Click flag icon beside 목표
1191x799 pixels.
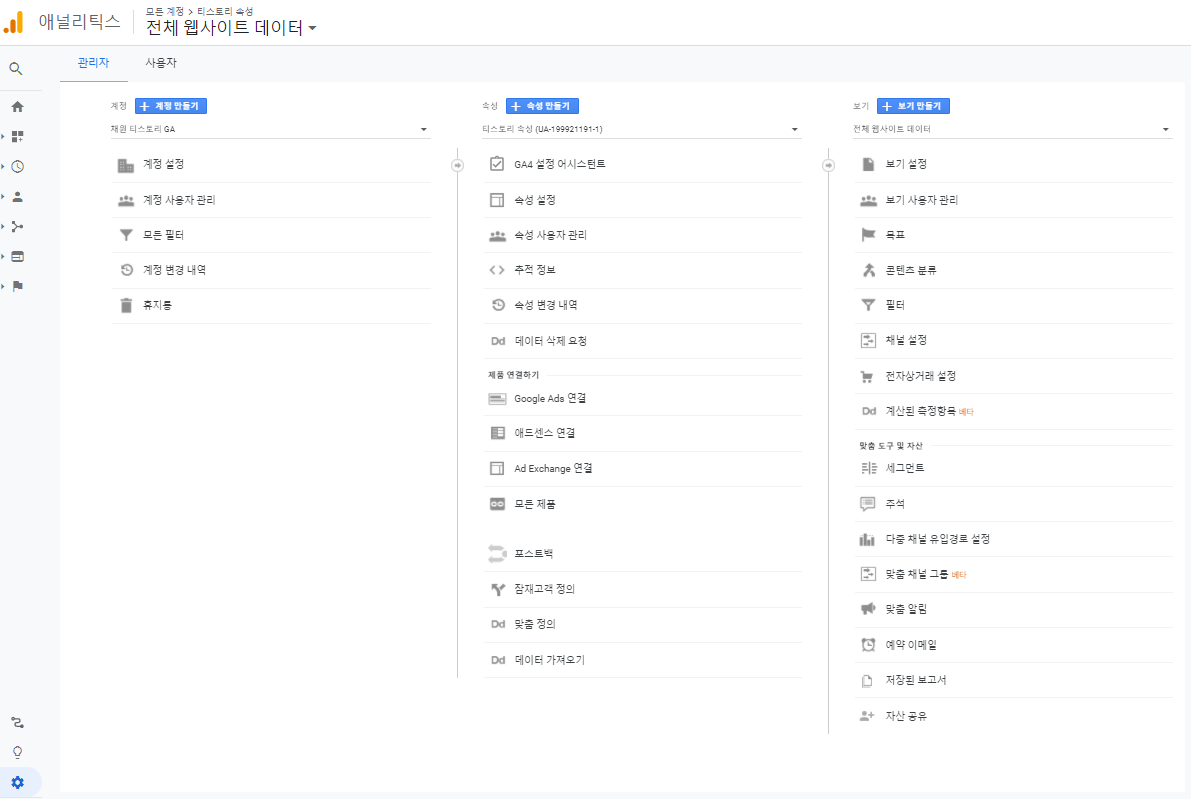tap(868, 235)
